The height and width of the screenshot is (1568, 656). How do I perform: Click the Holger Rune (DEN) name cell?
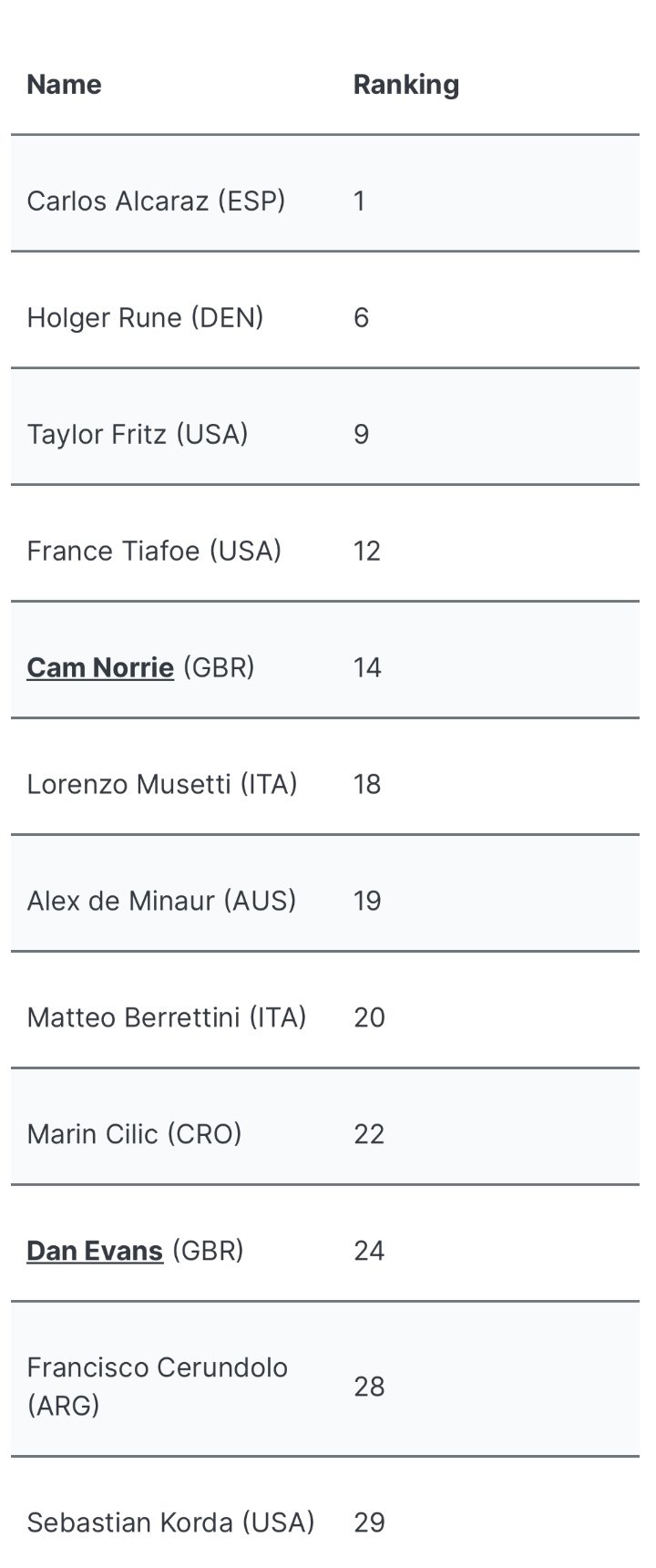[x=145, y=317]
